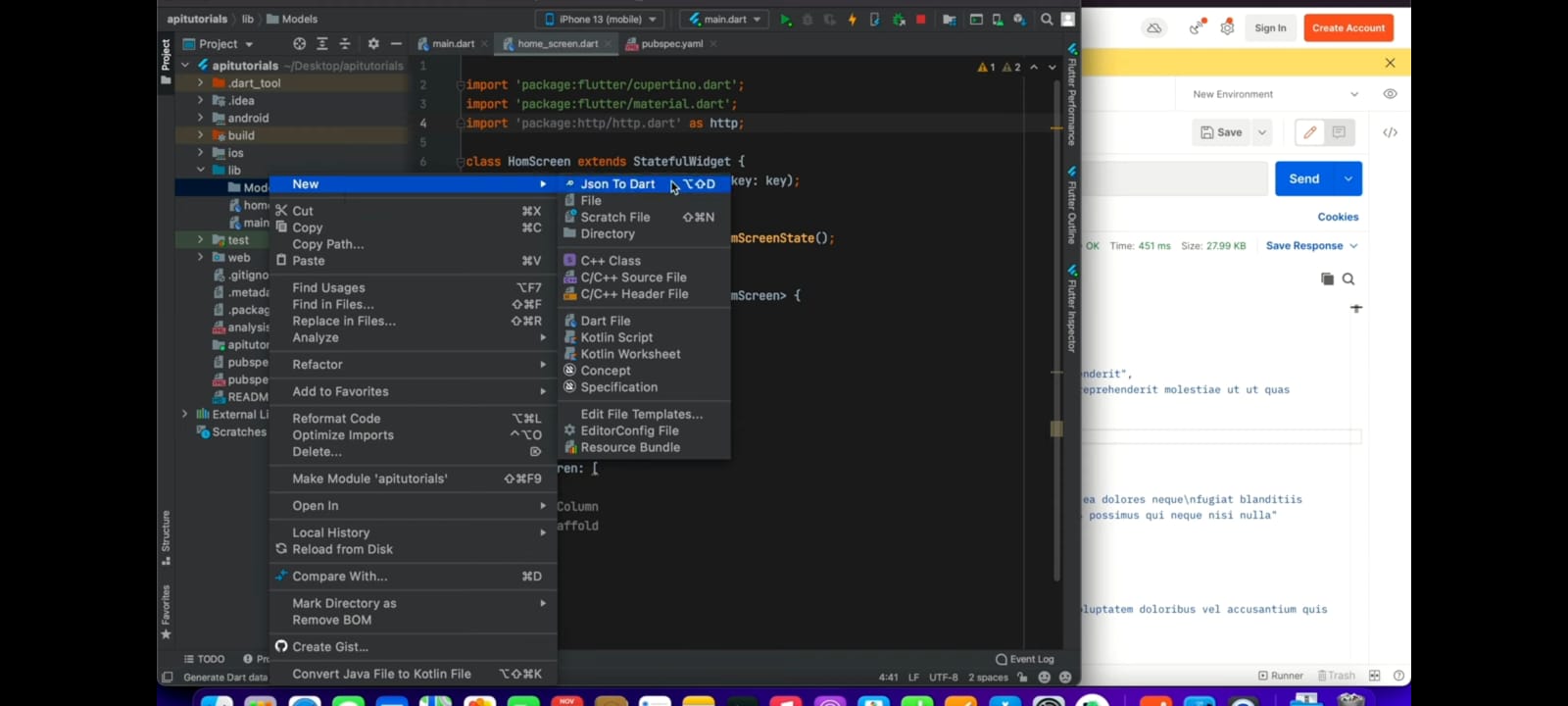Click Postman cloud offline icon
The height and width of the screenshot is (706, 1568).
click(1154, 27)
